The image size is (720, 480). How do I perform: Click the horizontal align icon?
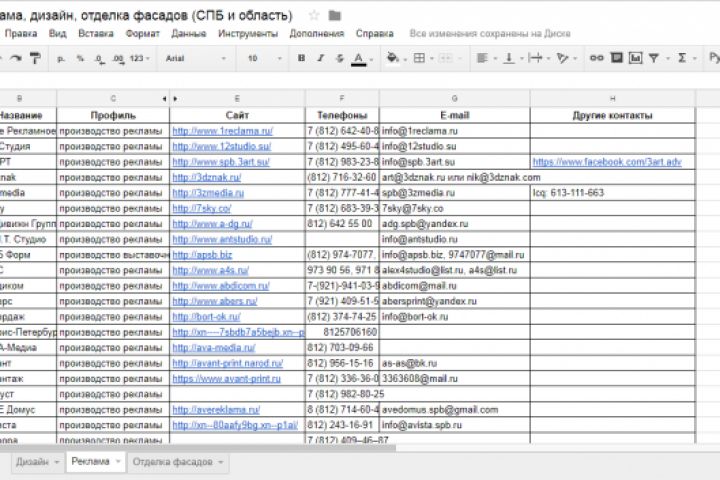pyautogui.click(x=482, y=58)
